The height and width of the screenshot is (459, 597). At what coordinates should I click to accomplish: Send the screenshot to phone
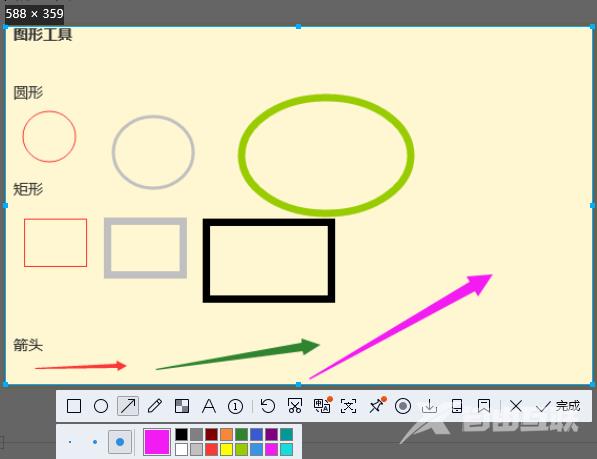pos(457,406)
